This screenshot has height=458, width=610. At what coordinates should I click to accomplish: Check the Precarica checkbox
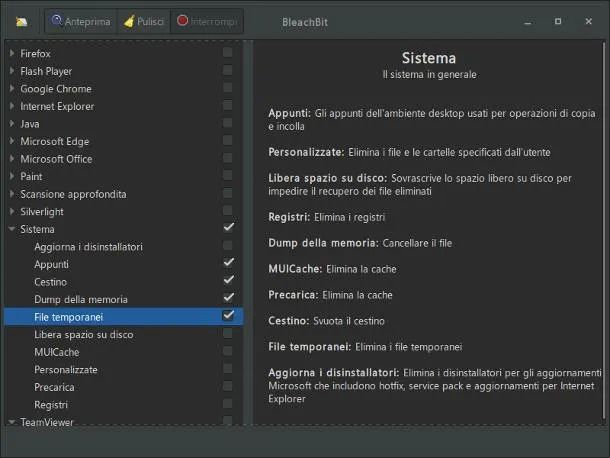[x=228, y=386]
